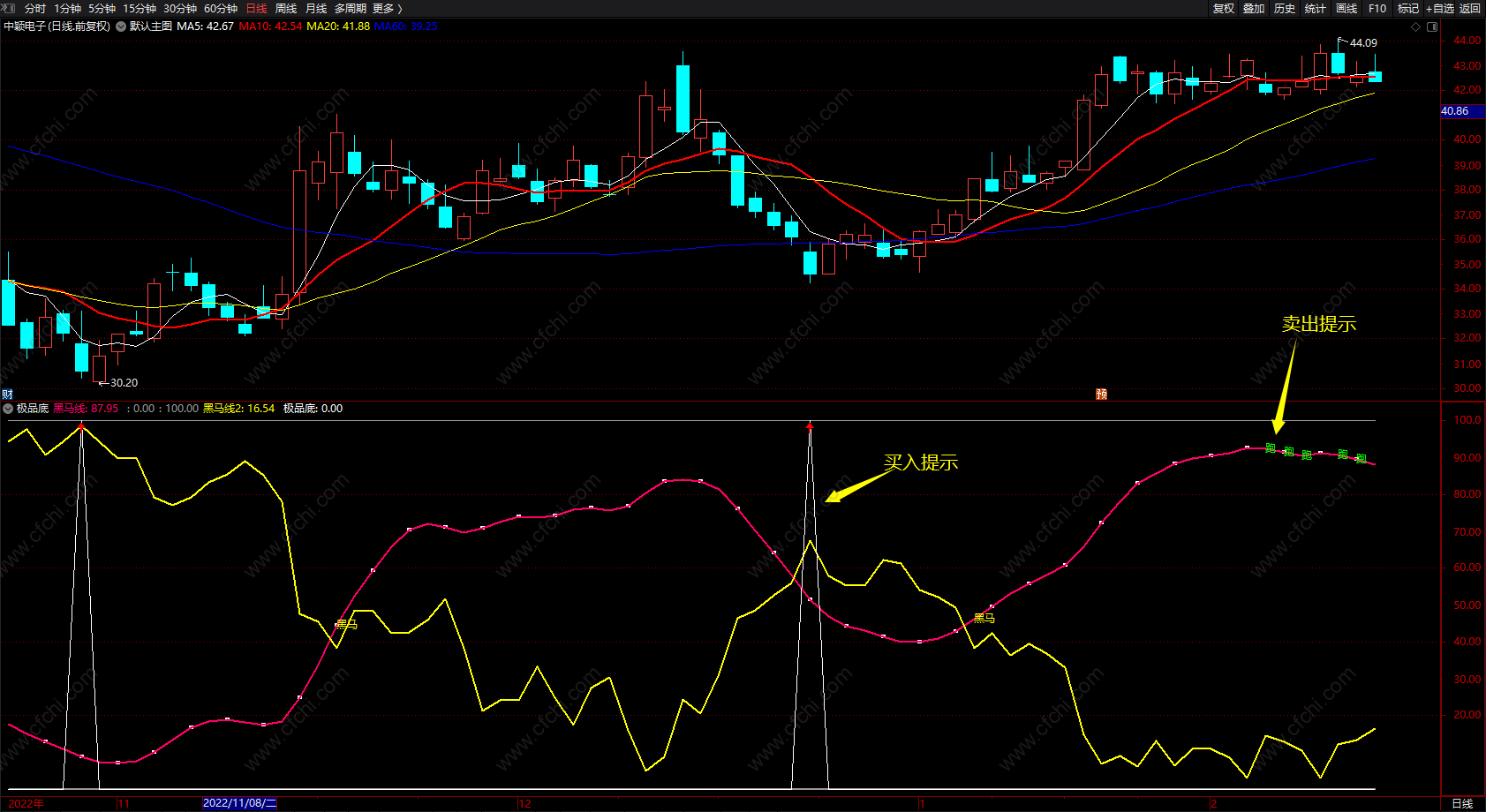Open 多周期 multi-period view
Viewport: 1486px width, 812px height.
pos(351,8)
